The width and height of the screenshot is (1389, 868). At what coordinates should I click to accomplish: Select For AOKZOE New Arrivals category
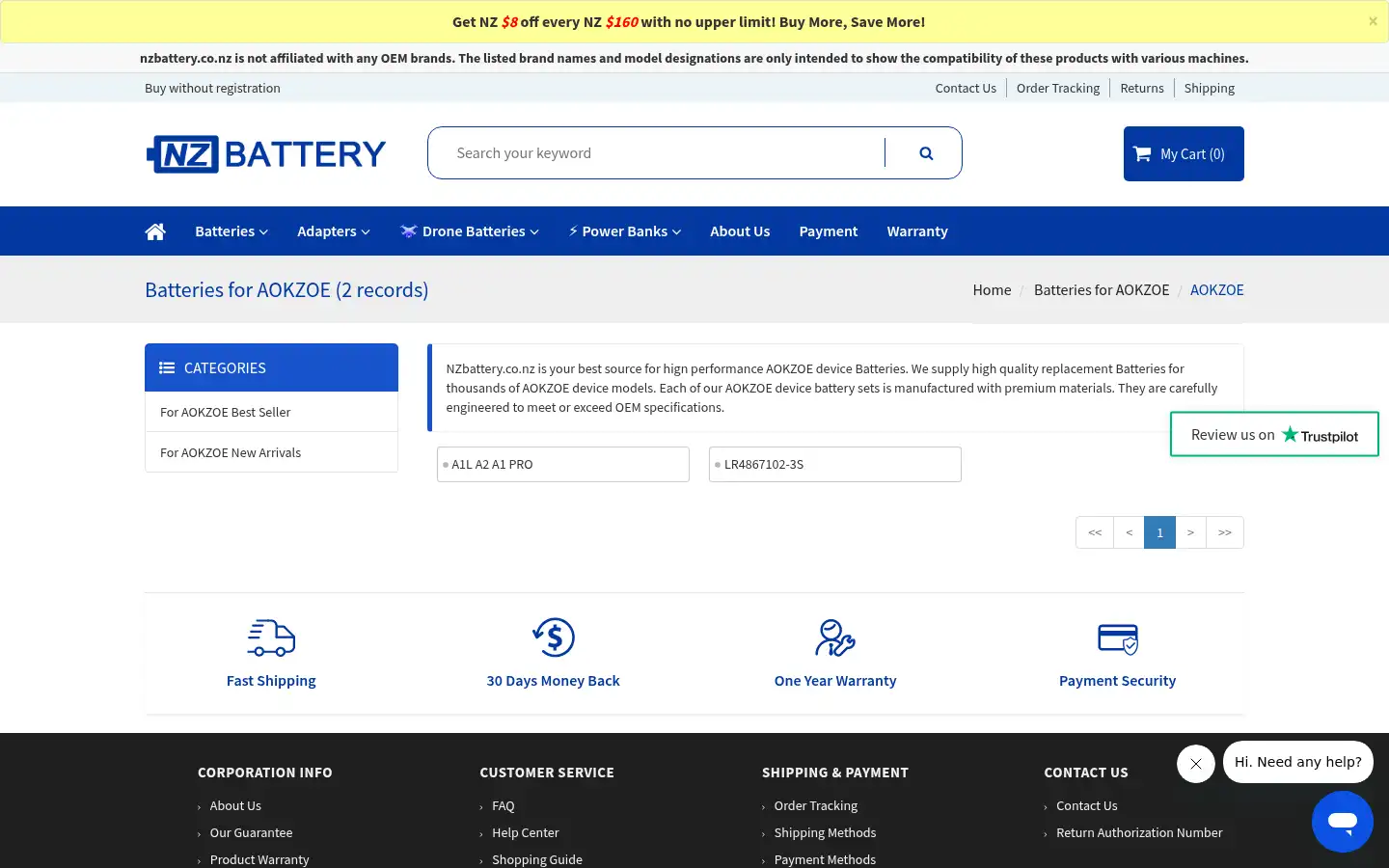pyautogui.click(x=271, y=452)
